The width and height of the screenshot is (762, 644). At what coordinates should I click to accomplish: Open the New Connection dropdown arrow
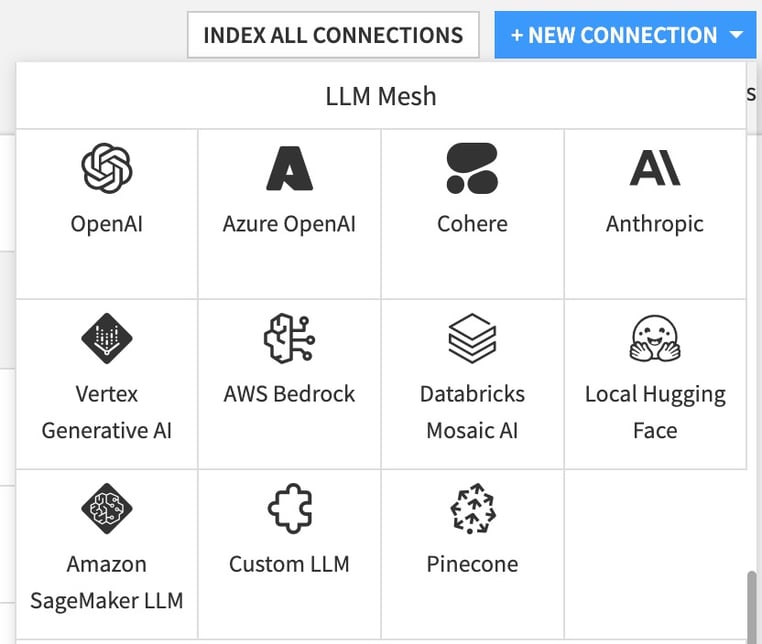tap(736, 35)
